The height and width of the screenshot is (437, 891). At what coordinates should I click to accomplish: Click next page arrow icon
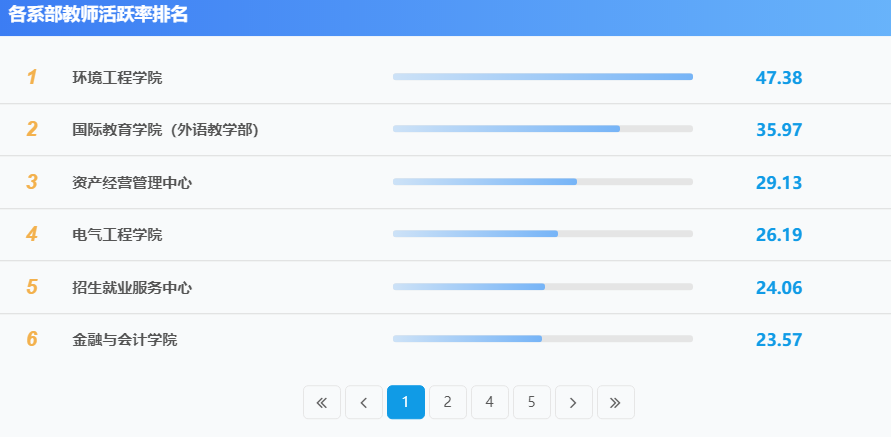click(574, 402)
